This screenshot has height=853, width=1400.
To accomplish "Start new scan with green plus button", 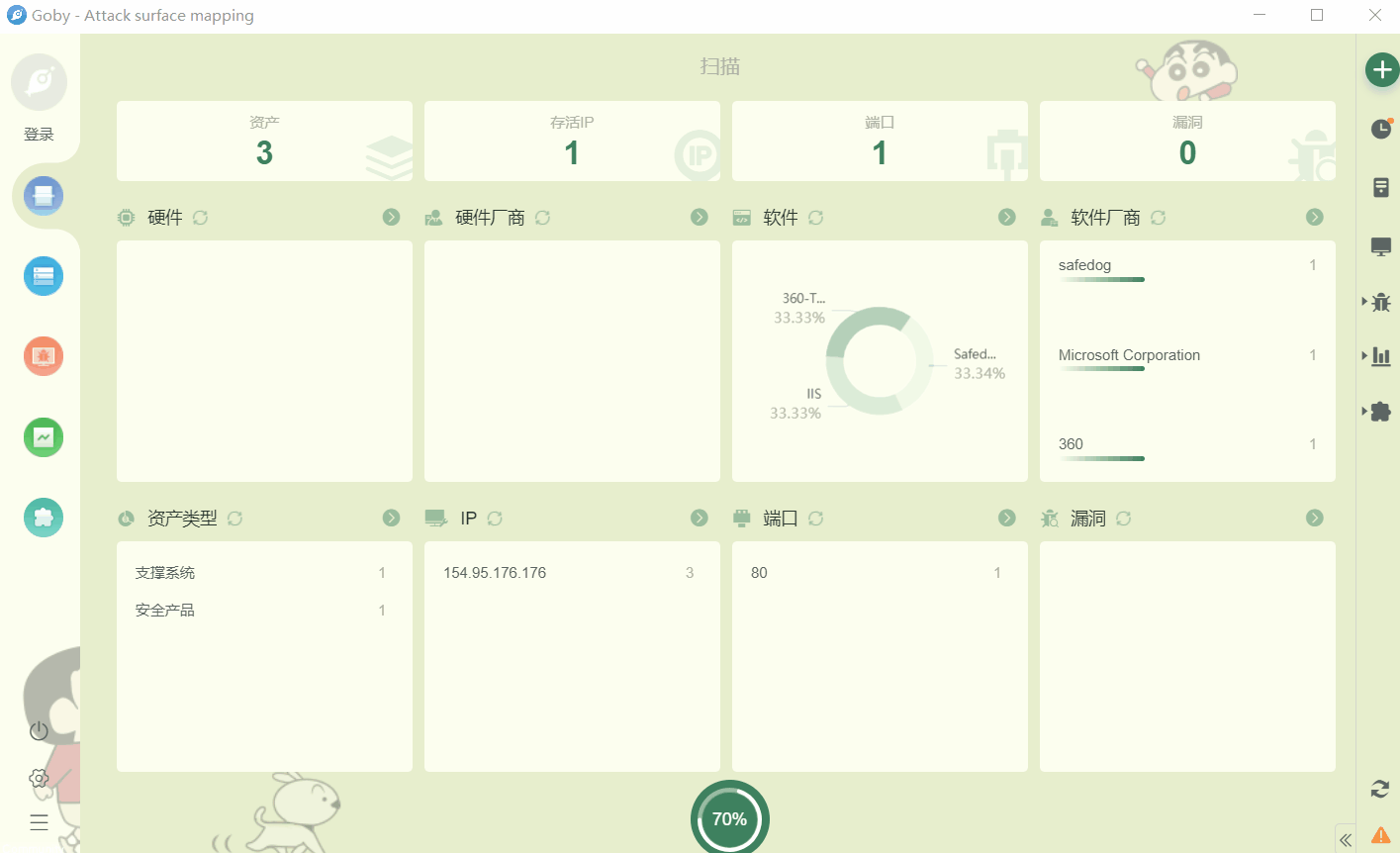I will point(1382,69).
